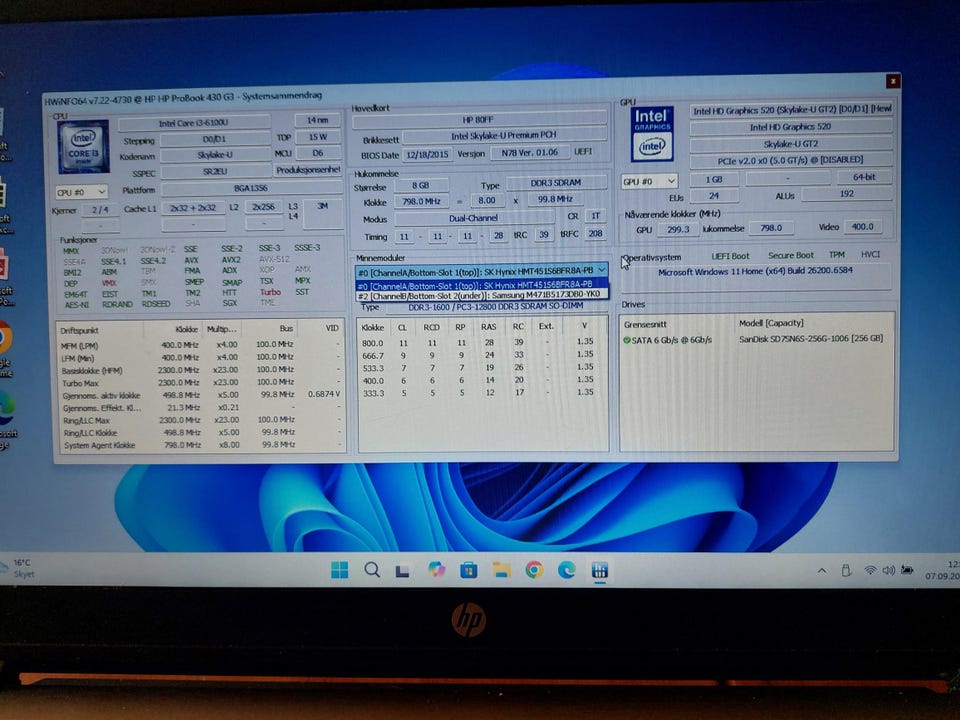Click the volume speaker tray icon
960x720 pixels.
pyautogui.click(x=888, y=571)
